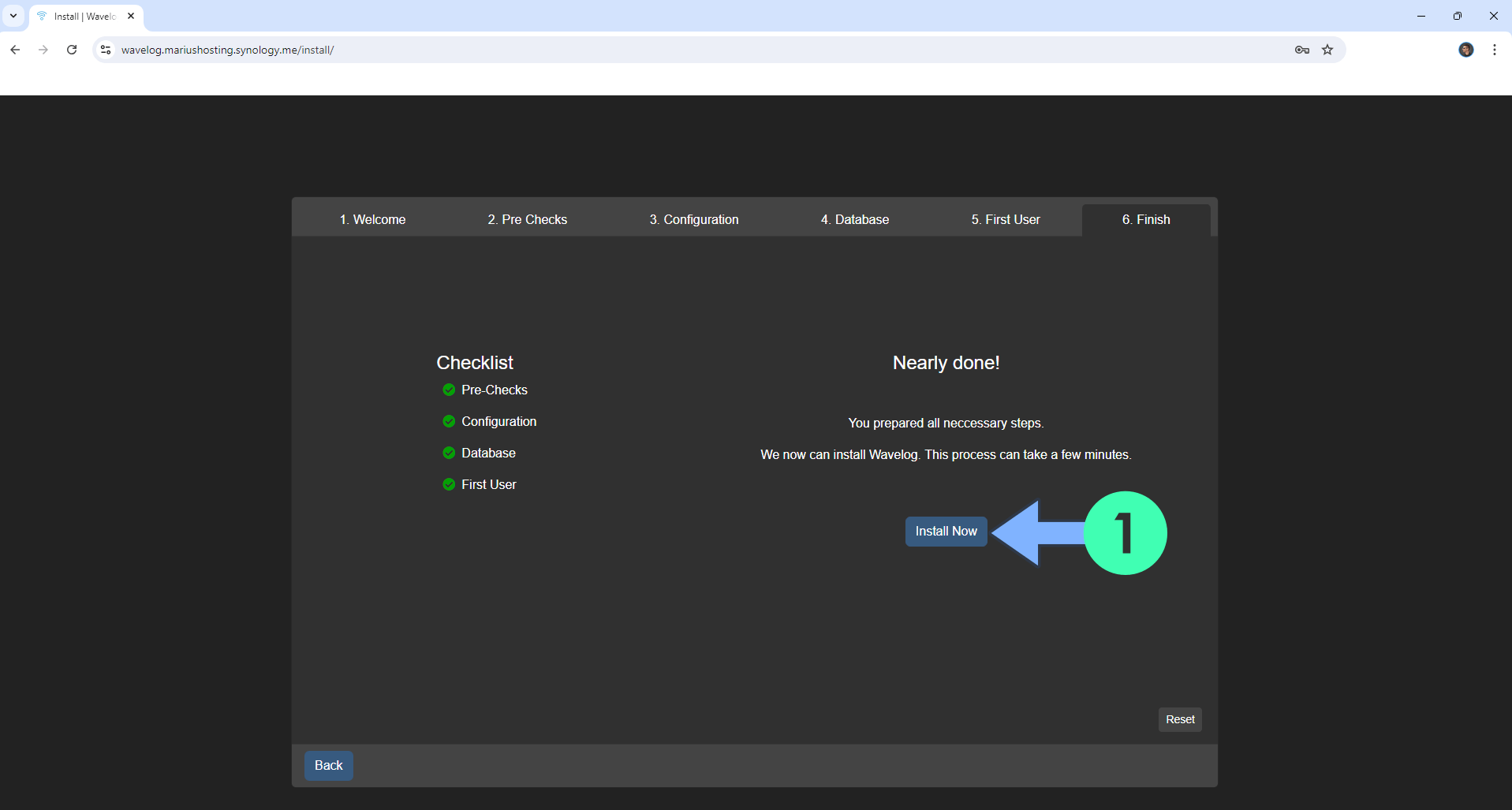Close the Chrome window
The height and width of the screenshot is (810, 1512).
(1494, 16)
